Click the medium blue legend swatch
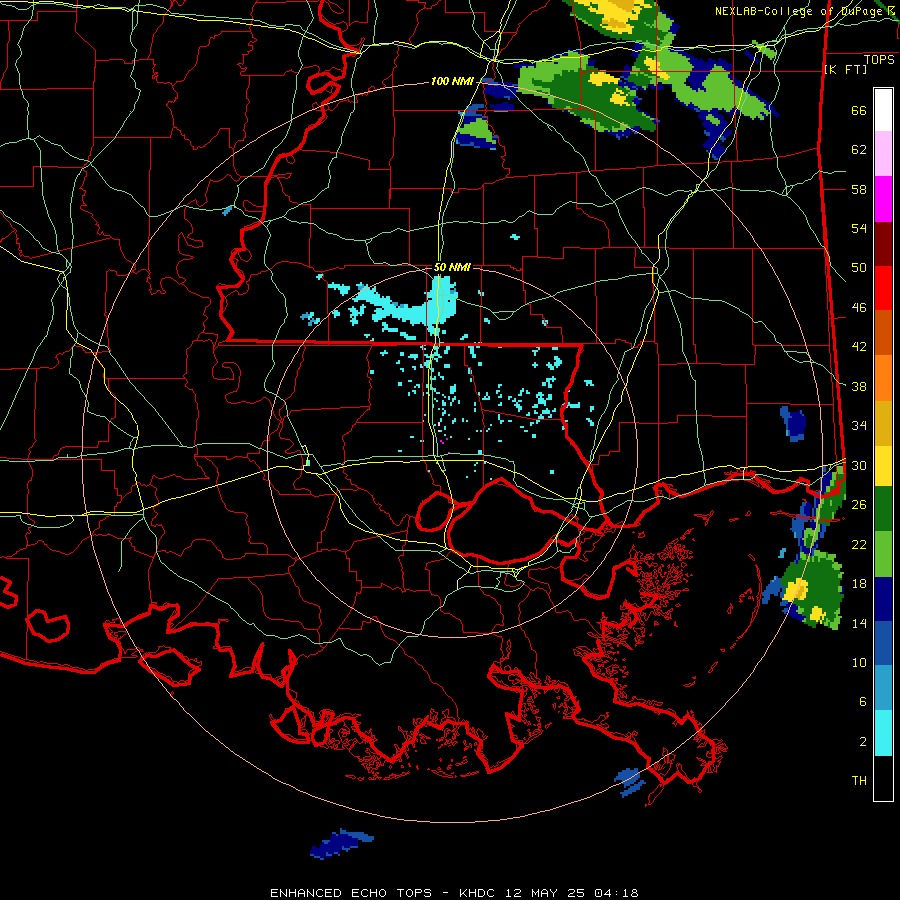Viewport: 900px width, 900px height. [883, 643]
